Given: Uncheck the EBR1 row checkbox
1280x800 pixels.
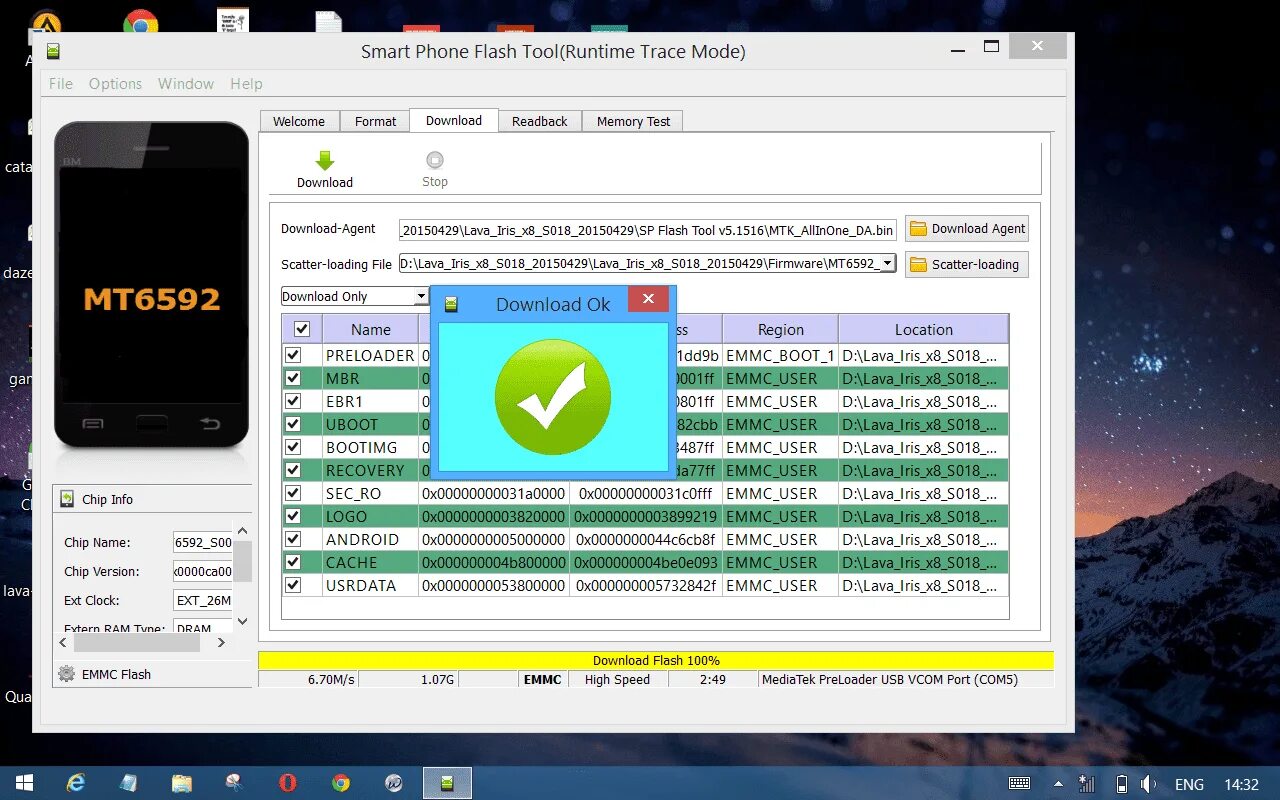Looking at the screenshot, I should (x=293, y=401).
